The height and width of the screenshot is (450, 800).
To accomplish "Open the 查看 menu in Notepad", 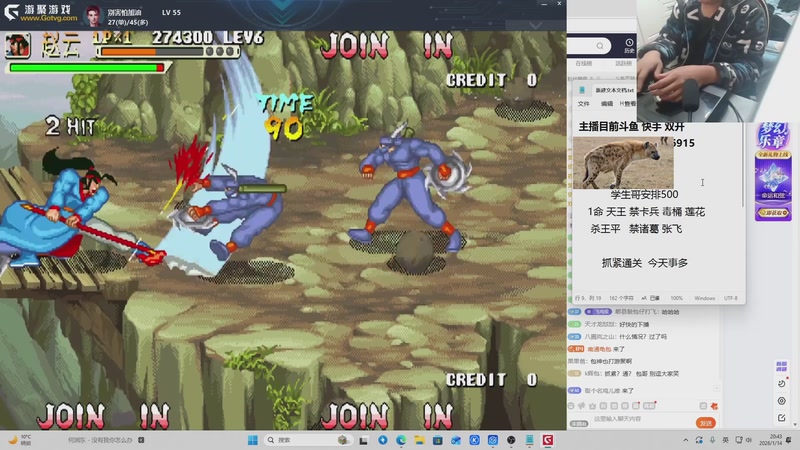I will tap(628, 104).
